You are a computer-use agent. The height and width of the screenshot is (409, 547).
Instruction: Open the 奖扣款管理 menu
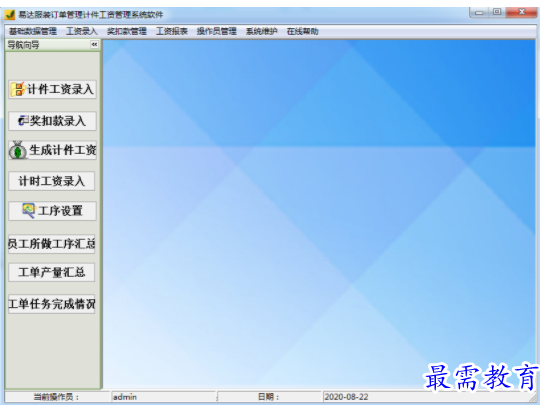127,31
